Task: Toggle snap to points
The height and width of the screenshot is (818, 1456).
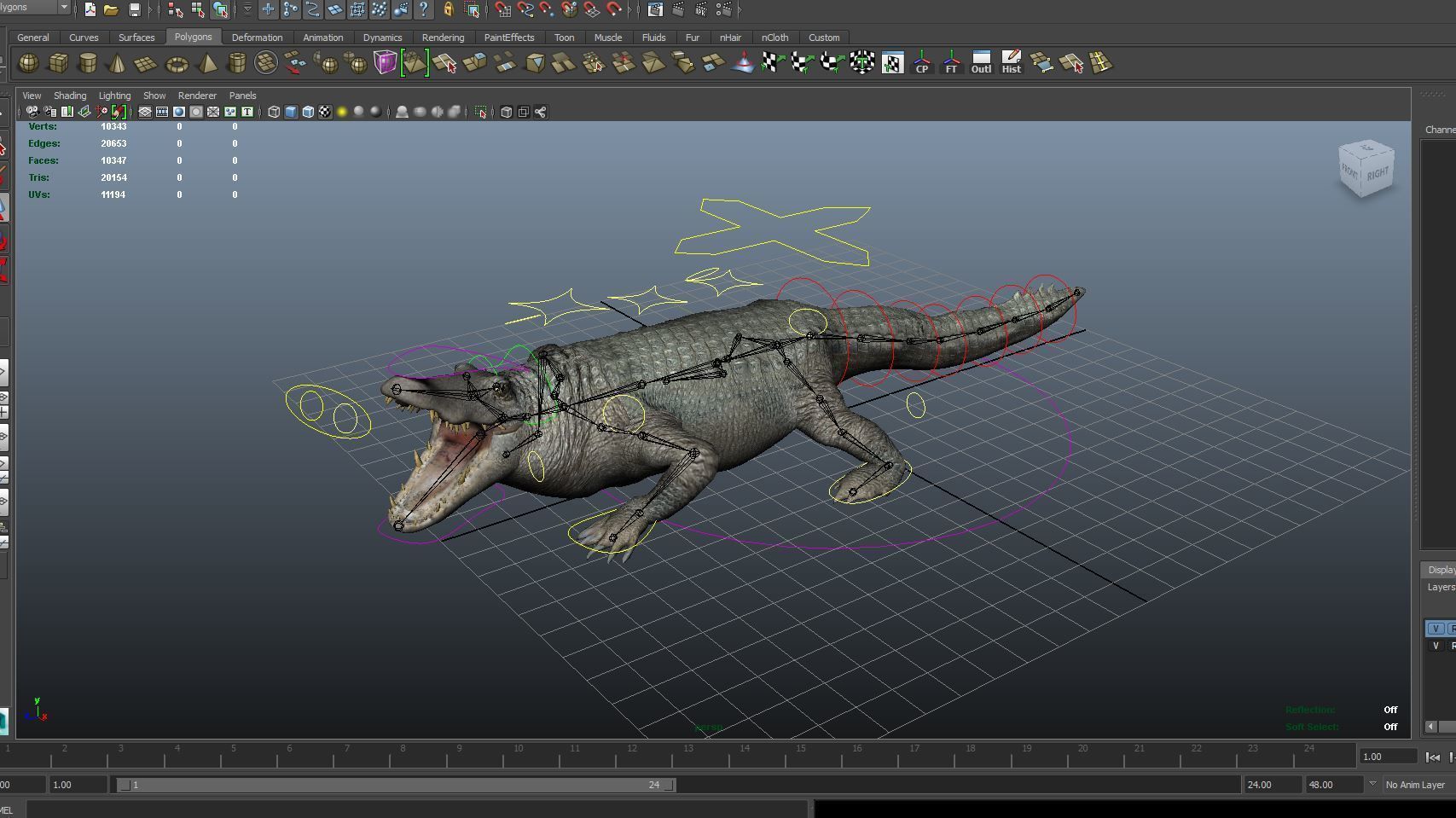Action: coord(548,10)
